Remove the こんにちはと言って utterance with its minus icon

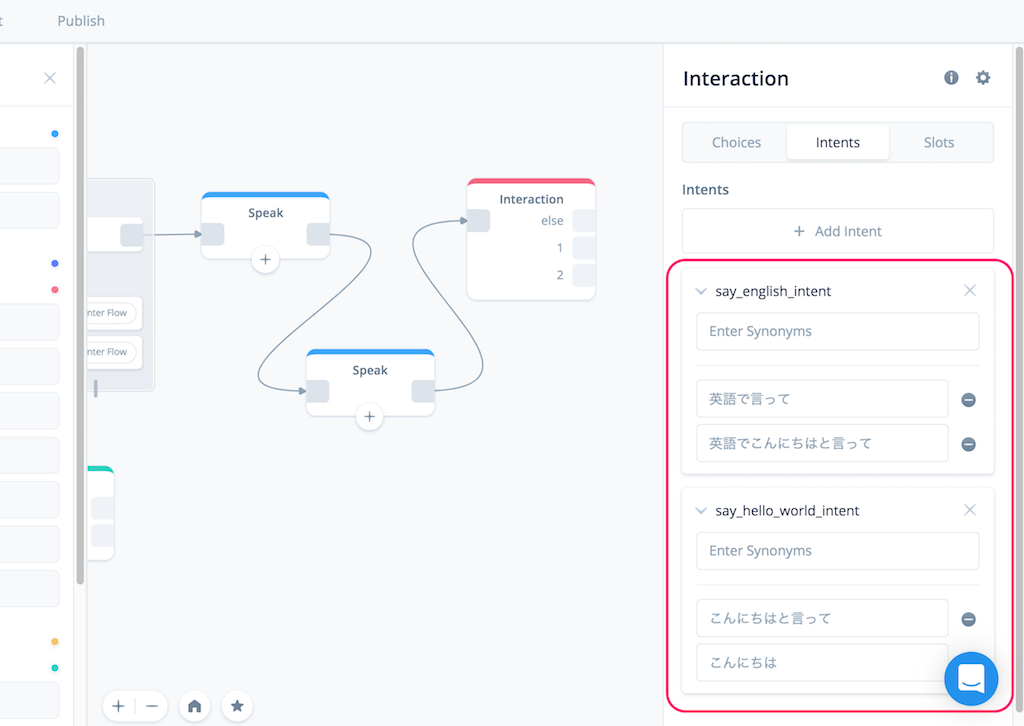point(967,618)
